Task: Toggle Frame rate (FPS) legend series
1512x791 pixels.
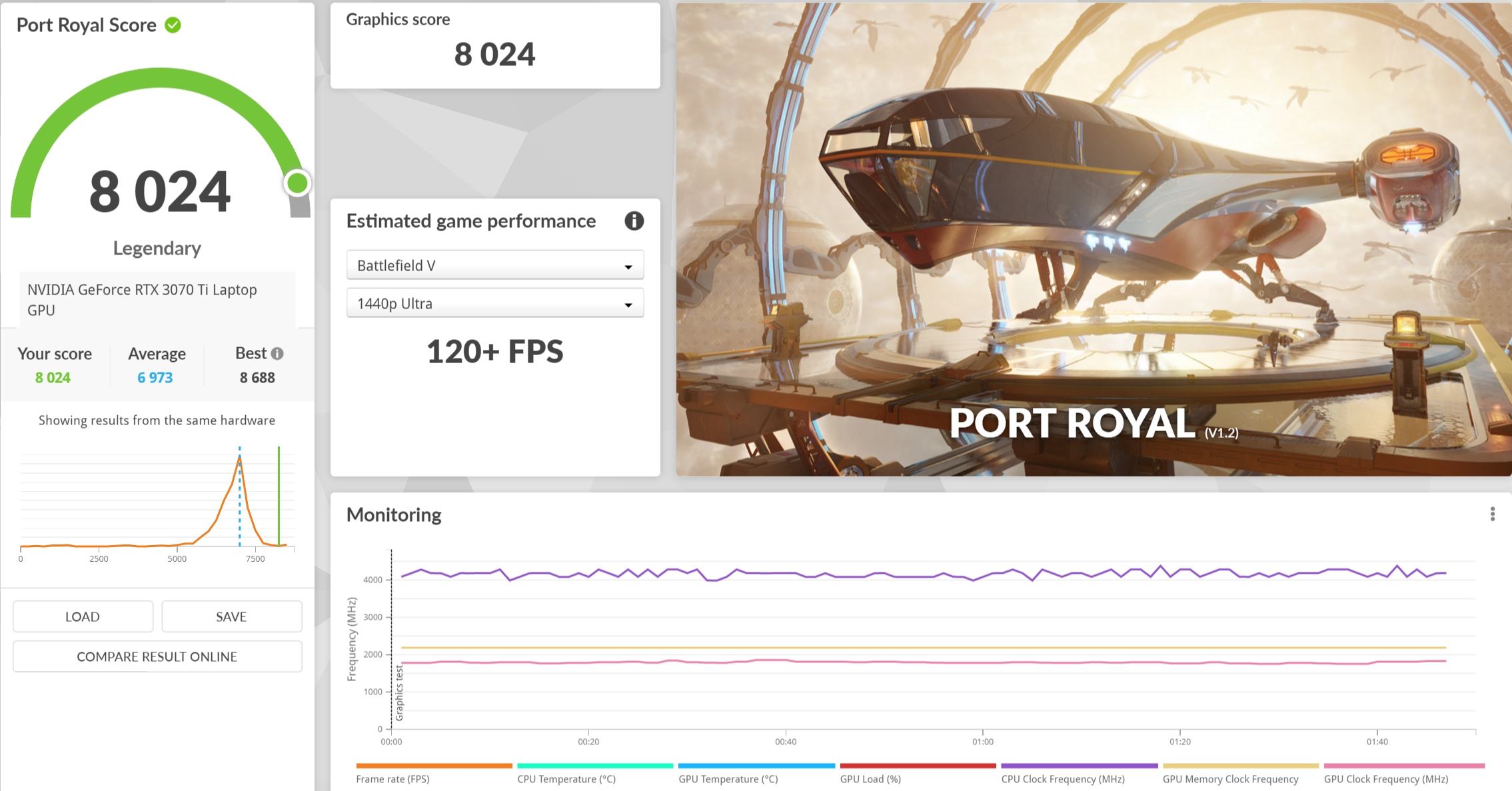Action: 434,774
